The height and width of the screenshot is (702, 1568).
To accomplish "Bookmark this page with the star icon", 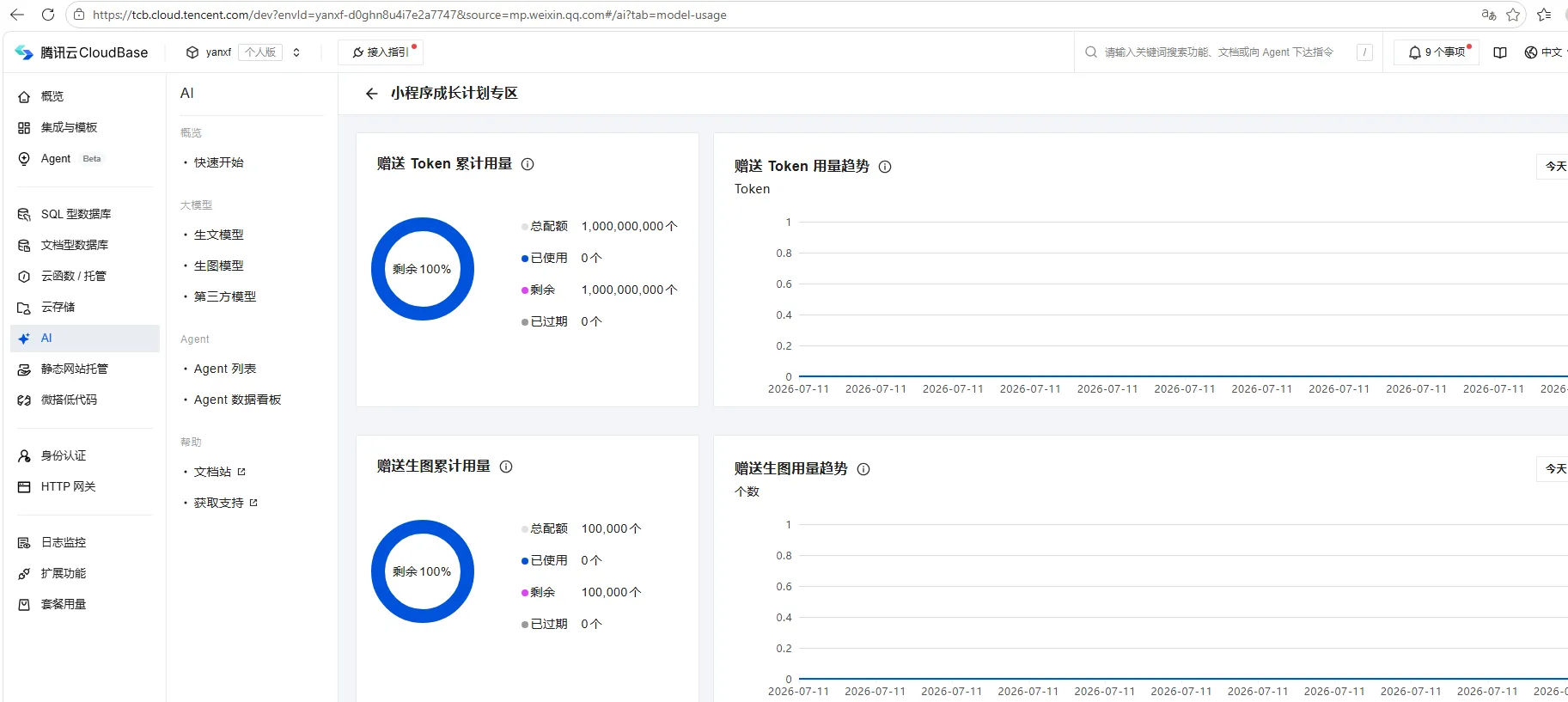I will click(1513, 15).
